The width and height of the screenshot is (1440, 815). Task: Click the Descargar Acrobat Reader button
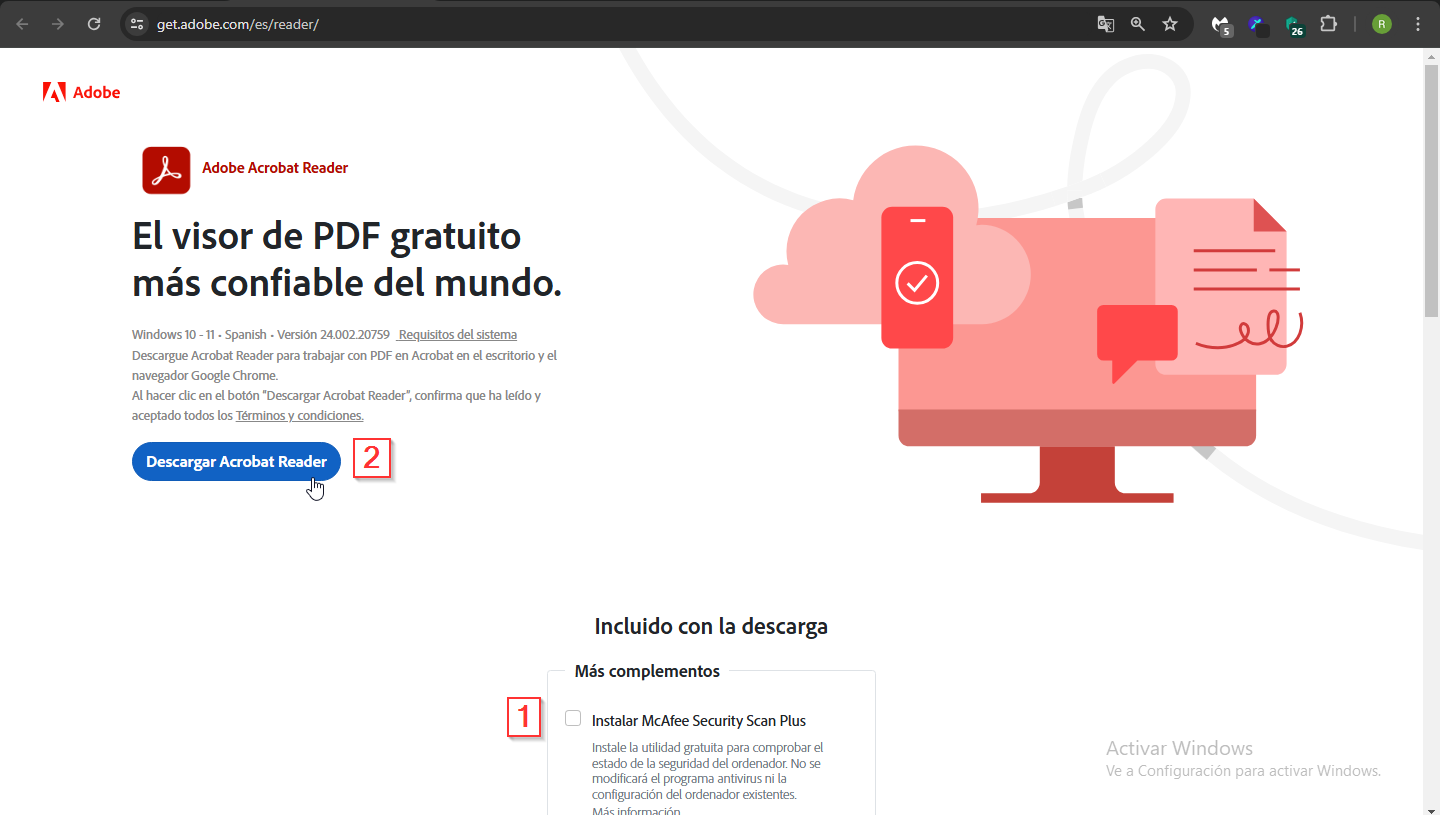(236, 461)
